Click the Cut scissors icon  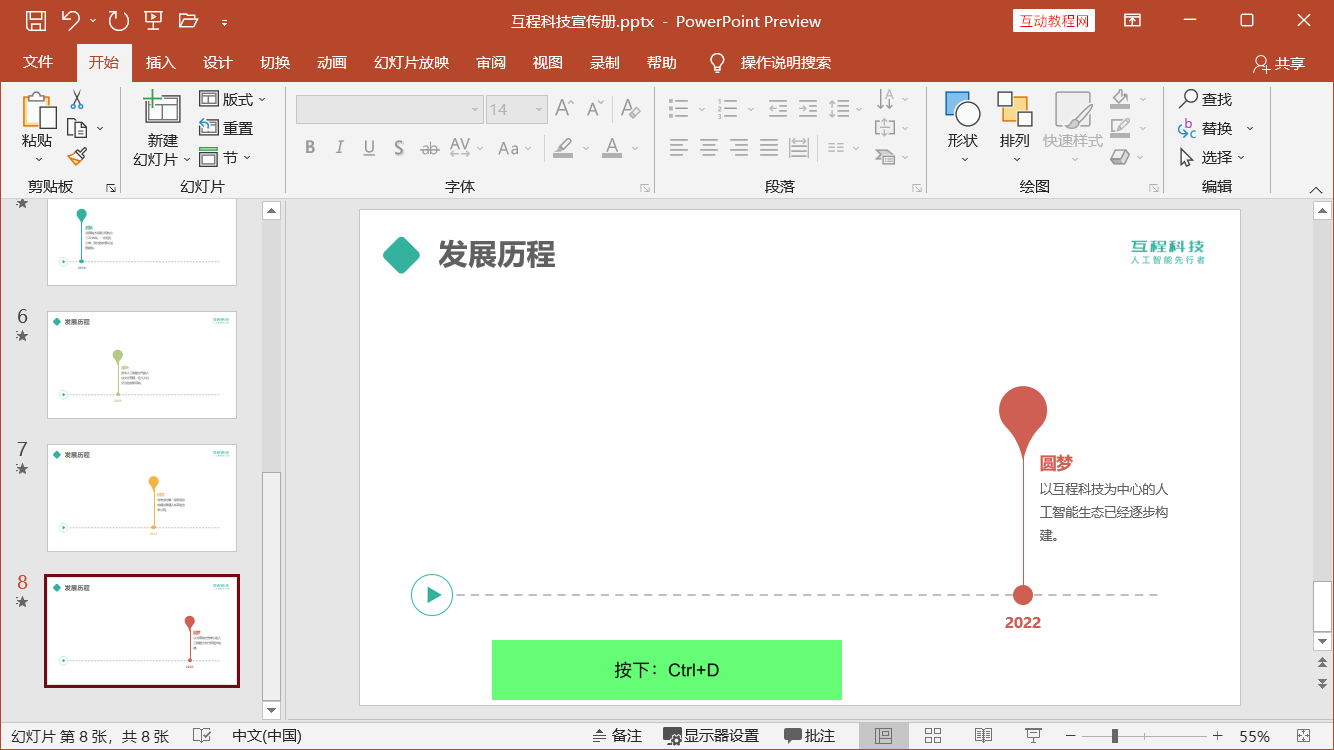[77, 99]
